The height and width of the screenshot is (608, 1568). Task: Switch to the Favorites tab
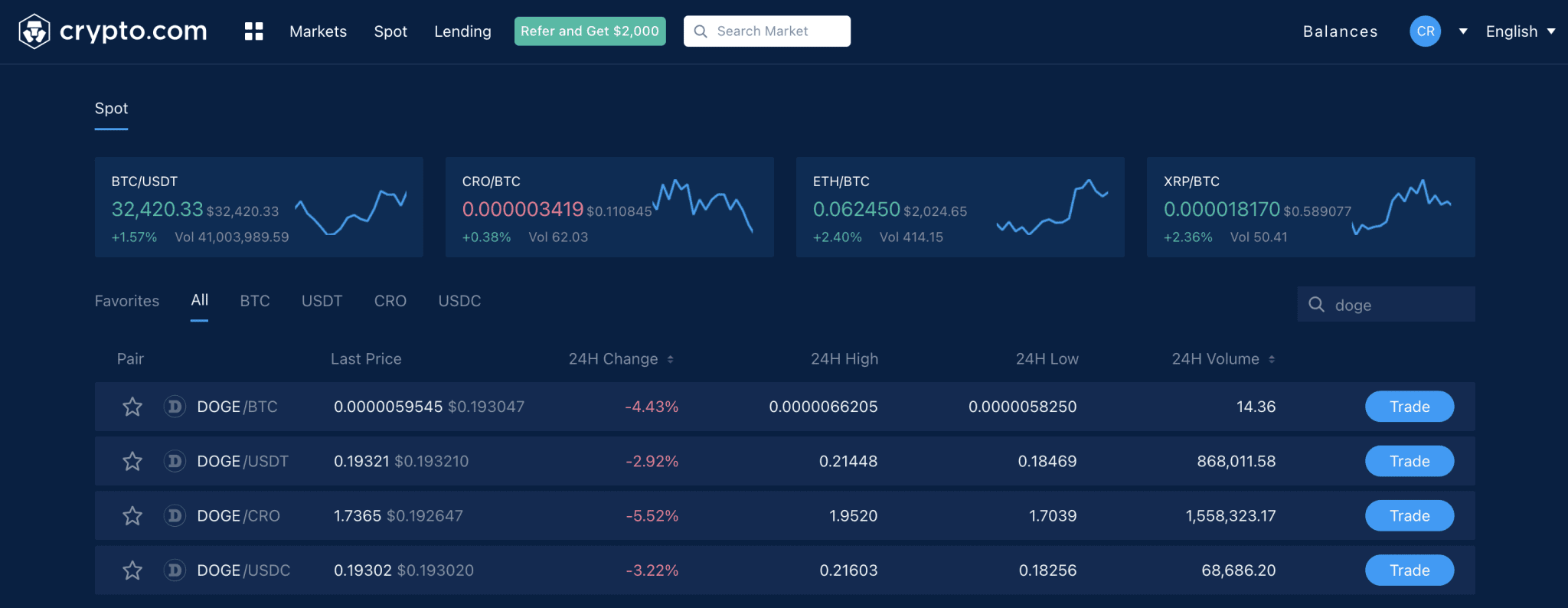coord(127,301)
